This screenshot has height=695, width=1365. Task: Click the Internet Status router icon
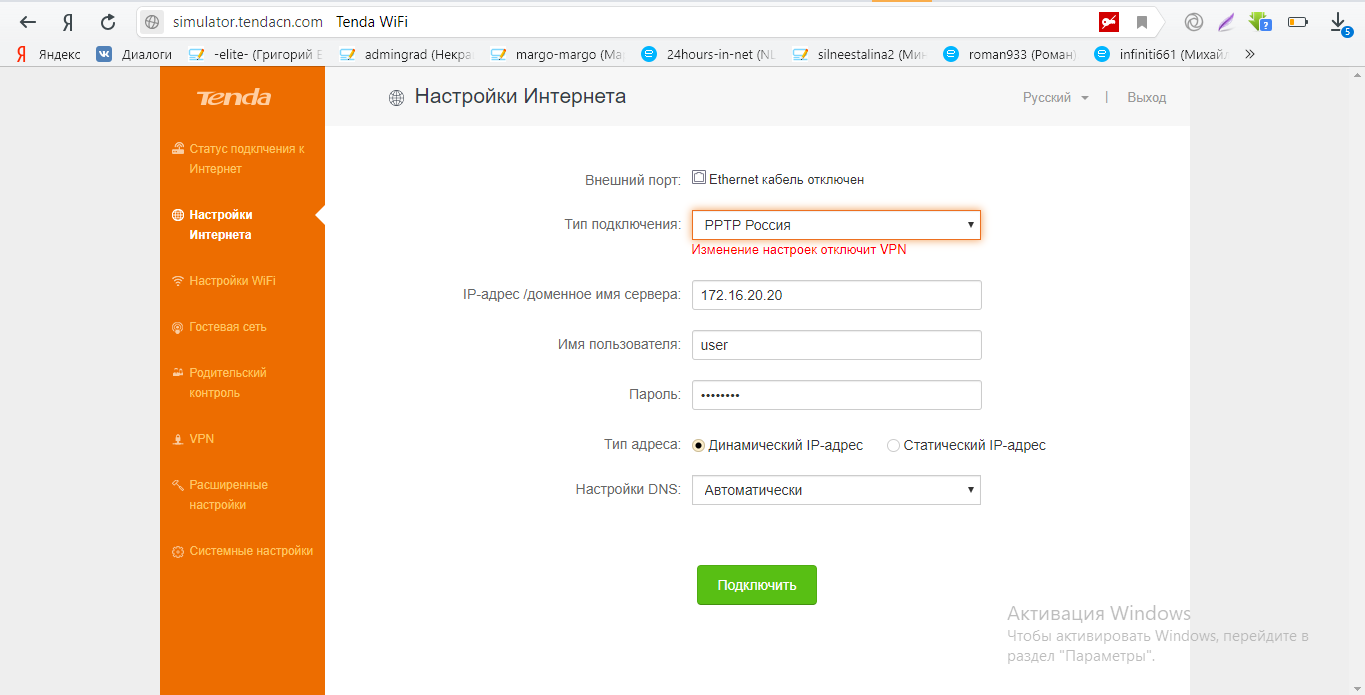coord(178,149)
